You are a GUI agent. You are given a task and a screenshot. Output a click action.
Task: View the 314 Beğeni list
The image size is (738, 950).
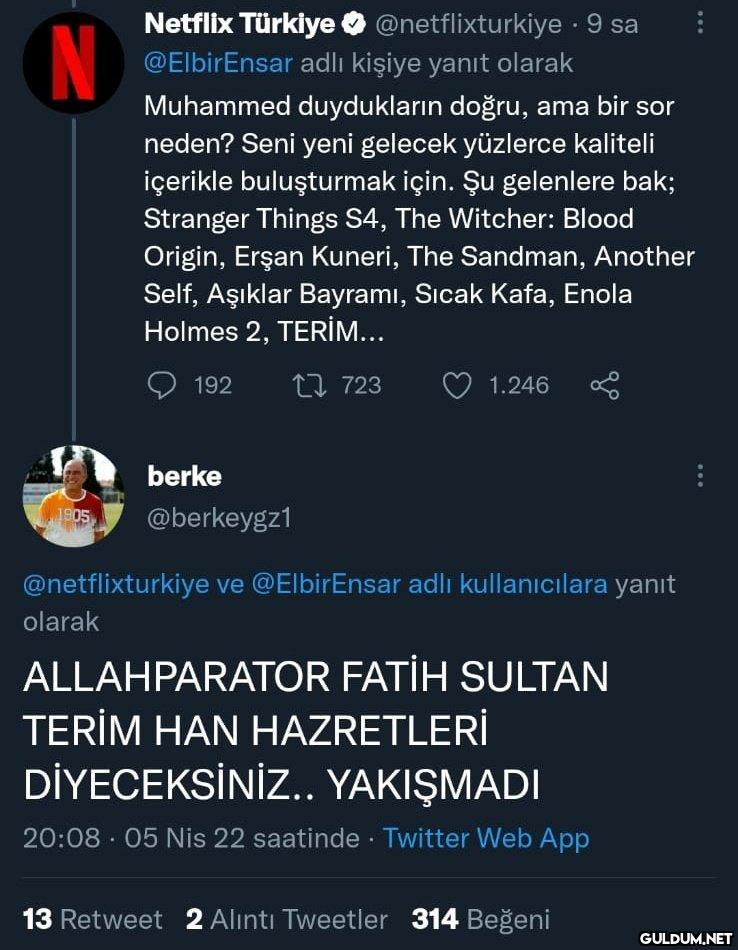click(480, 919)
